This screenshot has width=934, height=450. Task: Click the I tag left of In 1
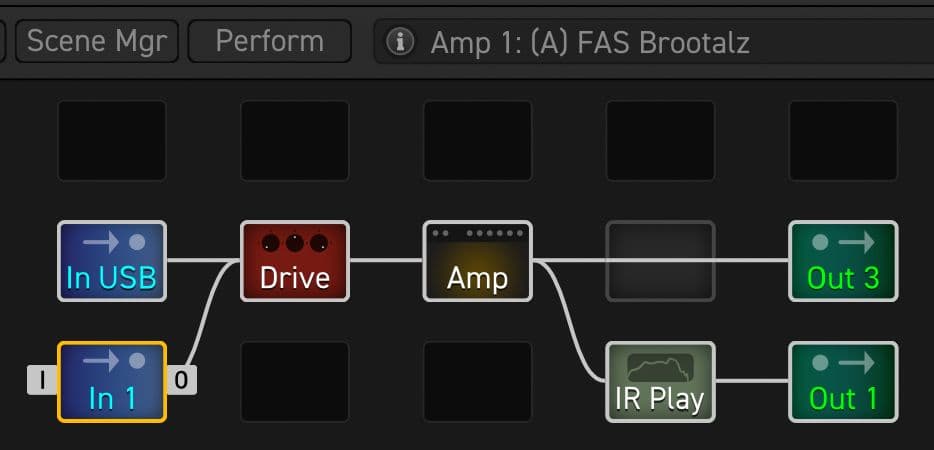point(42,380)
